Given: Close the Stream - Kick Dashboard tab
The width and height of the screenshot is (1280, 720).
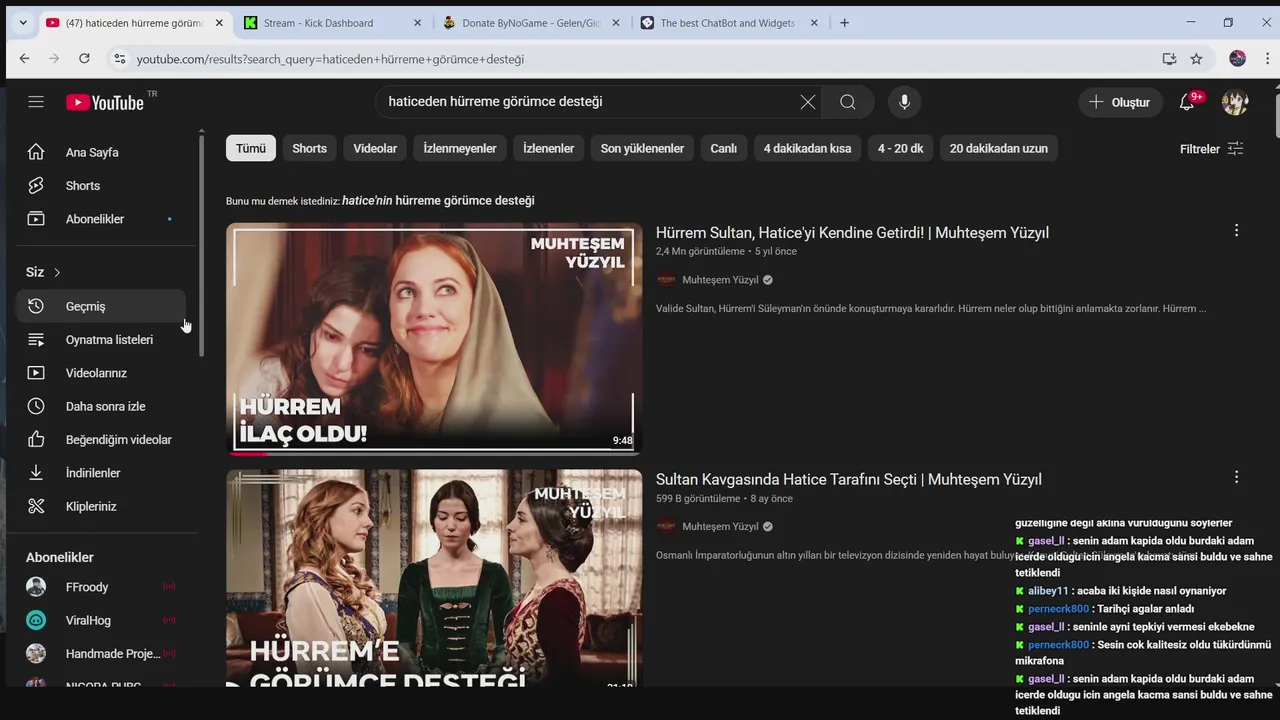Looking at the screenshot, I should 417,23.
